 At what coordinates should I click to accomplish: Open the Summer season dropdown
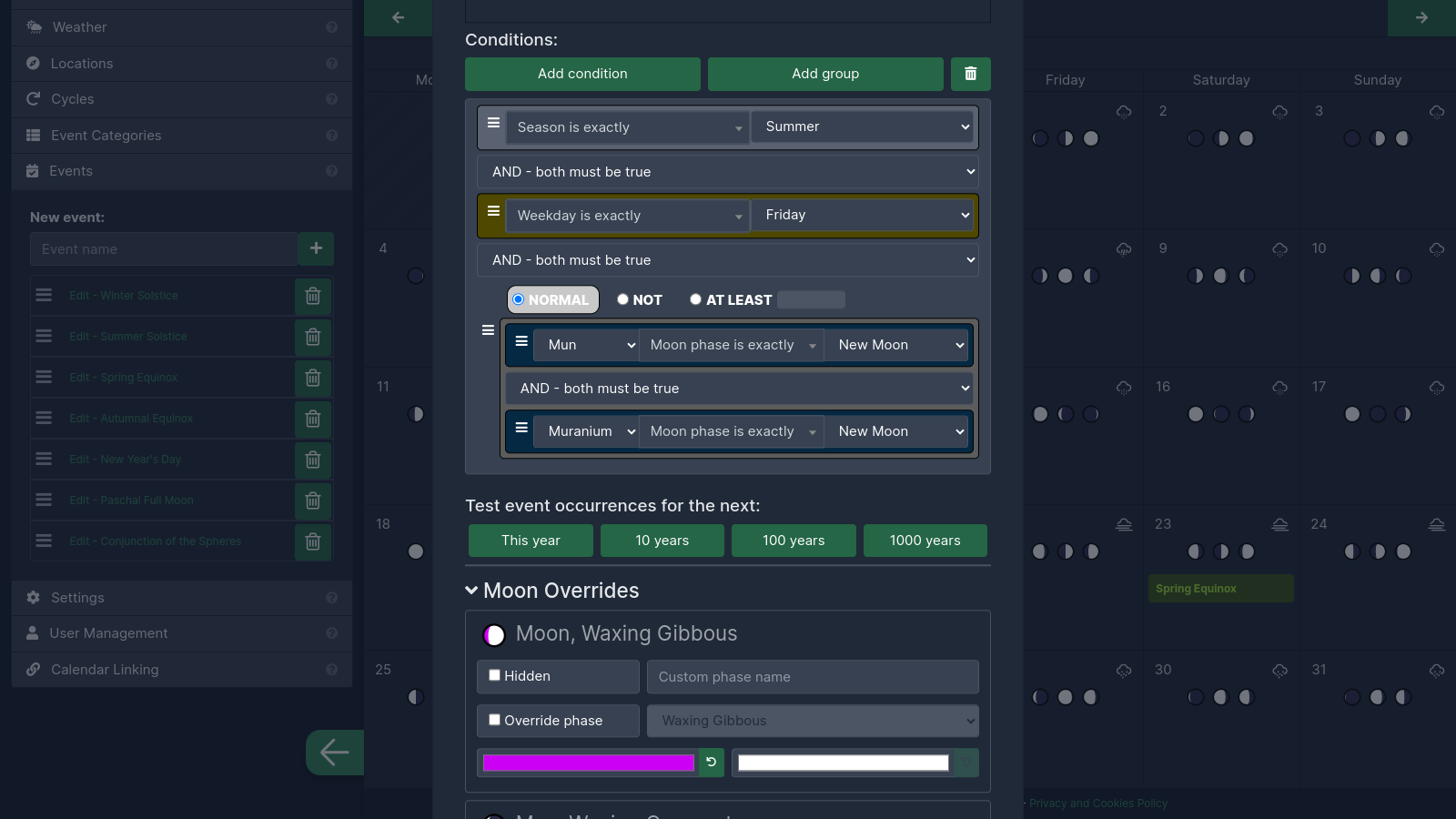864,127
